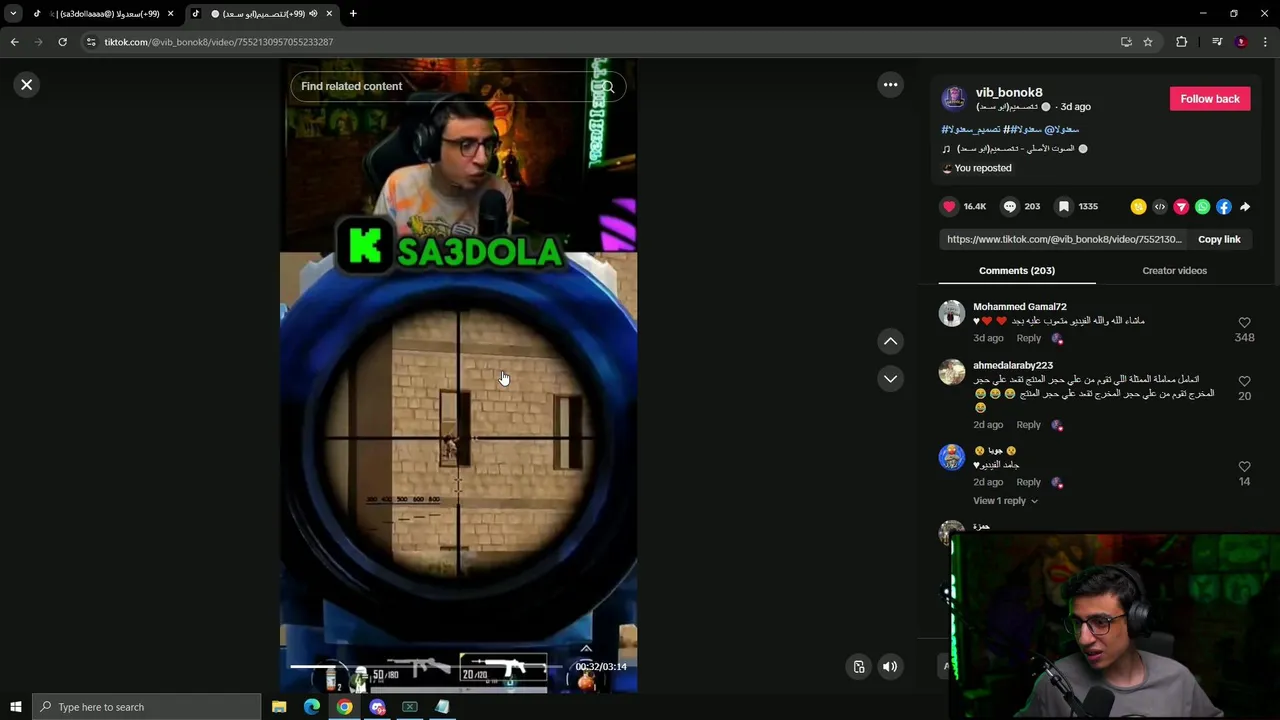
Task: Like ahmedalaraby223's comment
Action: (1244, 381)
